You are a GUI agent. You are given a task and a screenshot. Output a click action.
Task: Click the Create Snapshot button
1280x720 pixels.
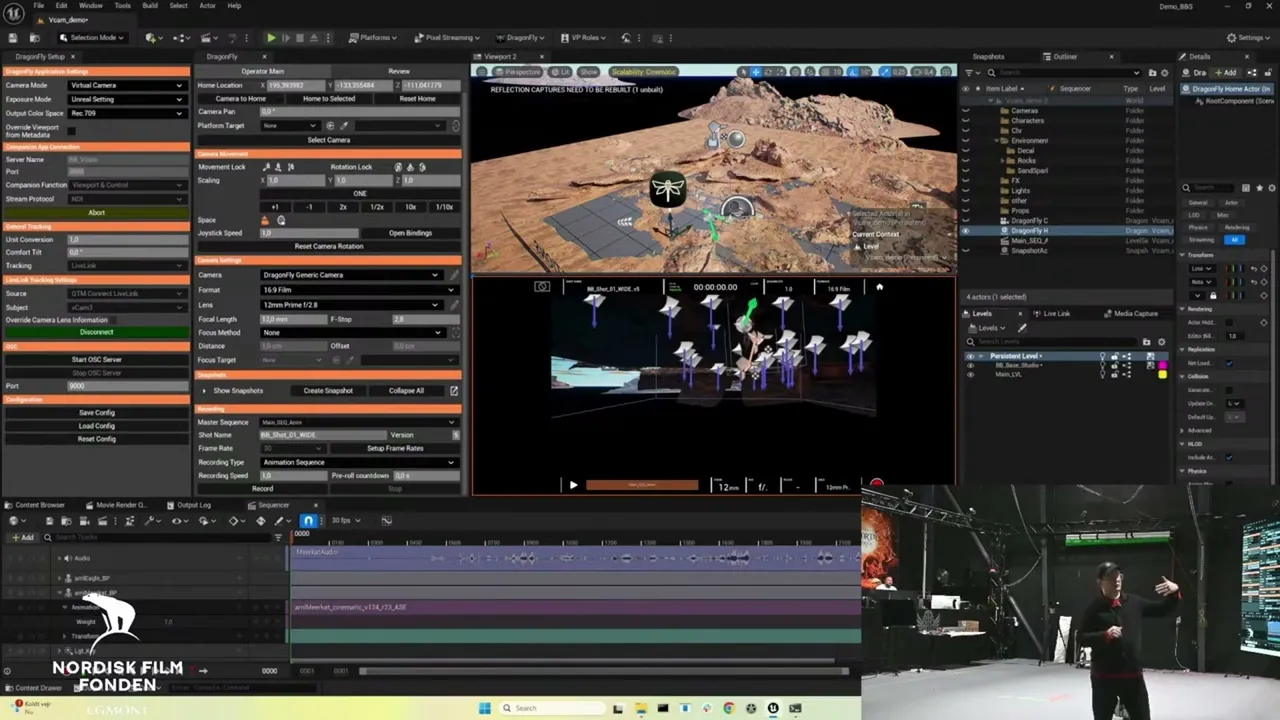click(x=328, y=391)
